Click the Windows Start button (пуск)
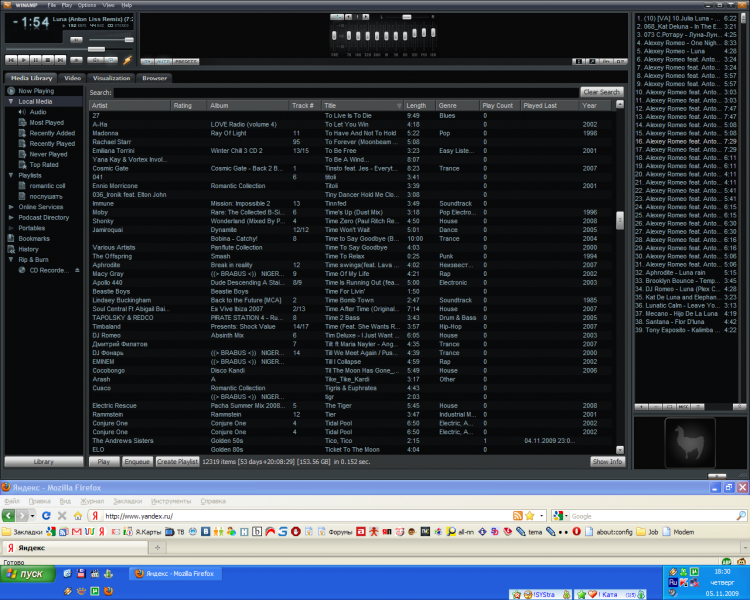This screenshot has width=750, height=600. tap(28, 574)
